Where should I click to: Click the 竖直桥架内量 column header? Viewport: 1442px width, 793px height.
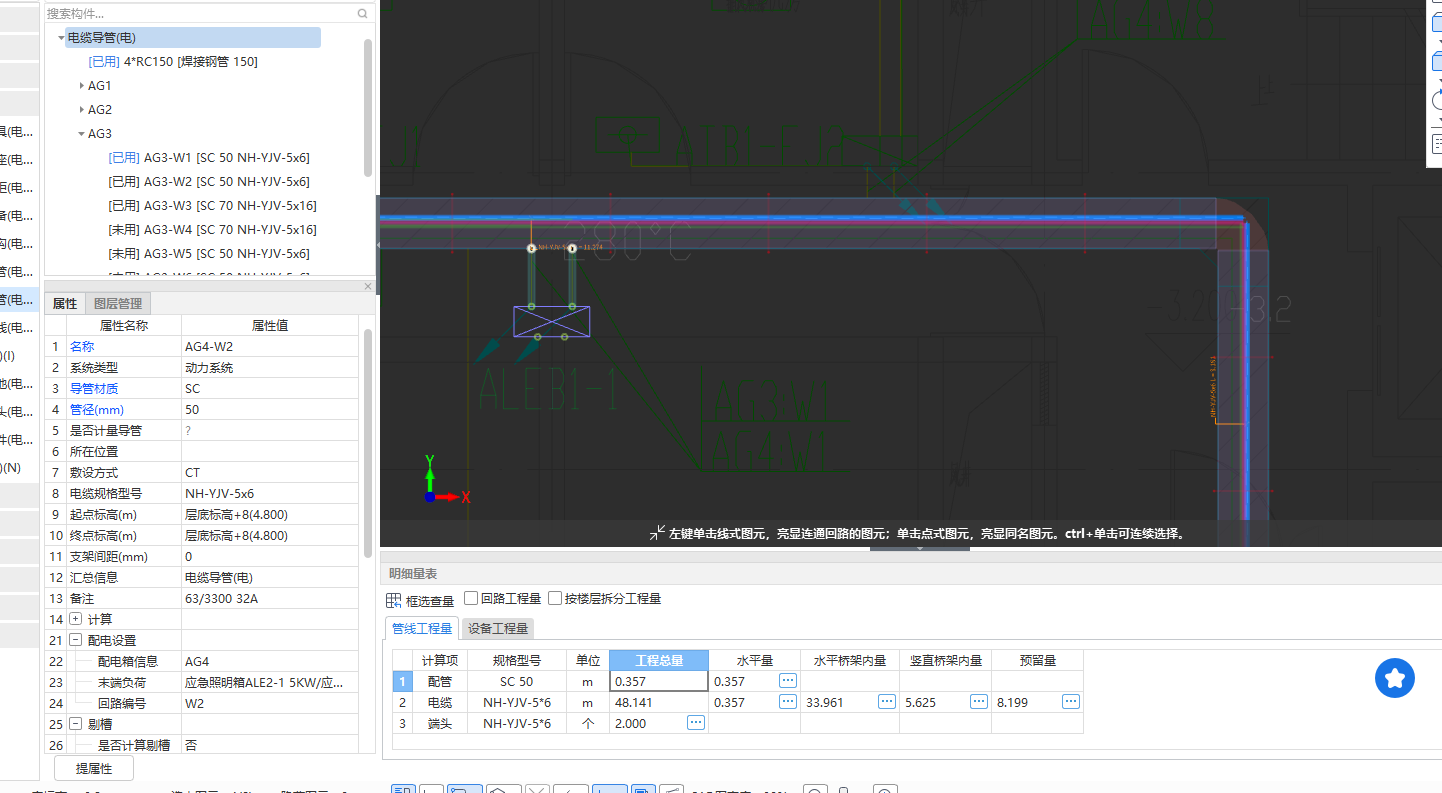[x=946, y=660]
